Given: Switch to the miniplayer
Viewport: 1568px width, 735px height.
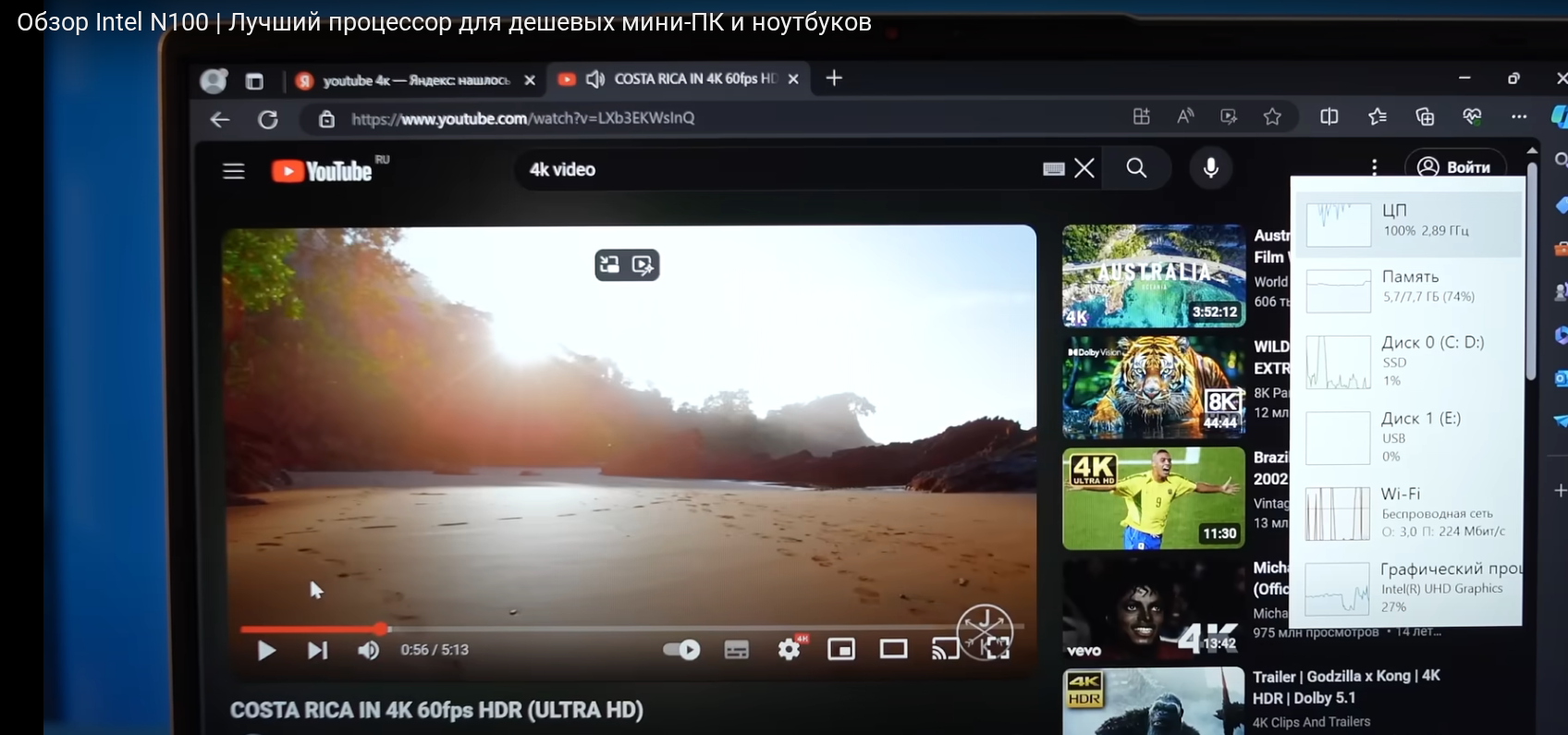Looking at the screenshot, I should click(841, 650).
